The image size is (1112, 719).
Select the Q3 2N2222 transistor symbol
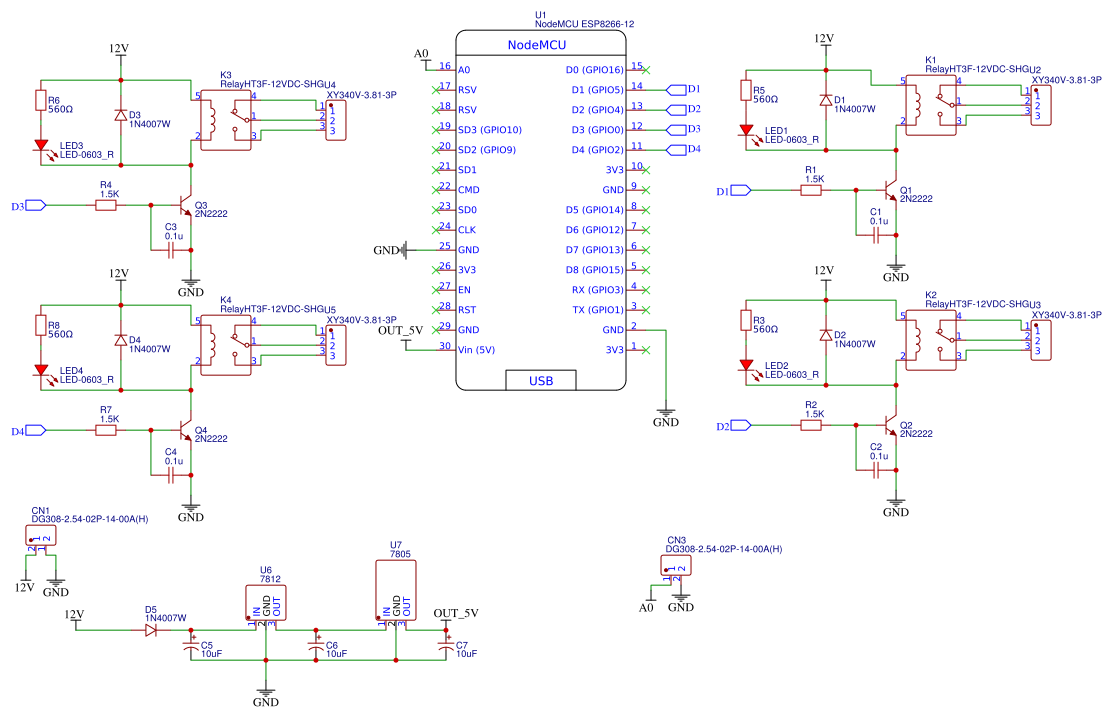click(184, 206)
